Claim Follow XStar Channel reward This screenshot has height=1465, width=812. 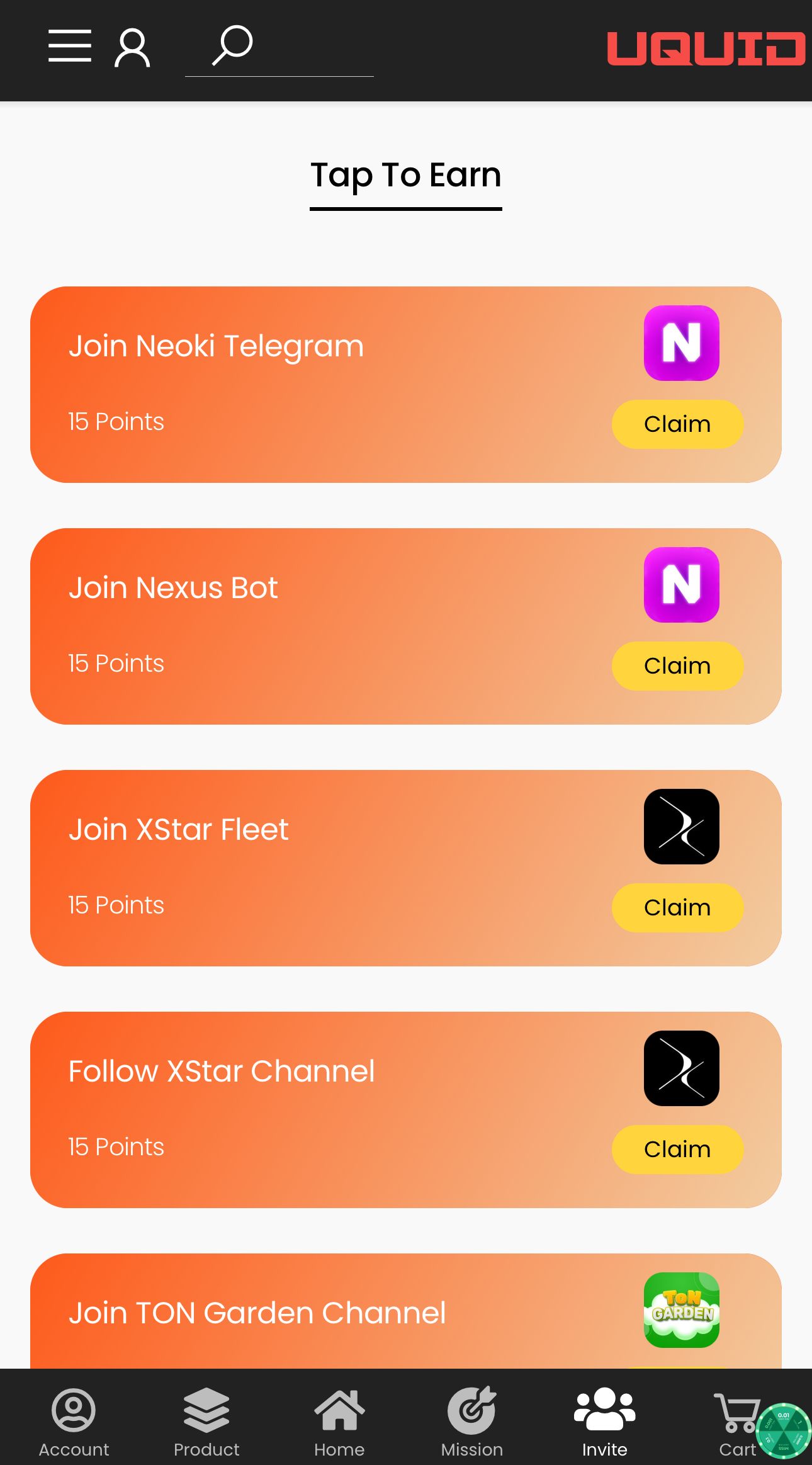click(677, 1150)
